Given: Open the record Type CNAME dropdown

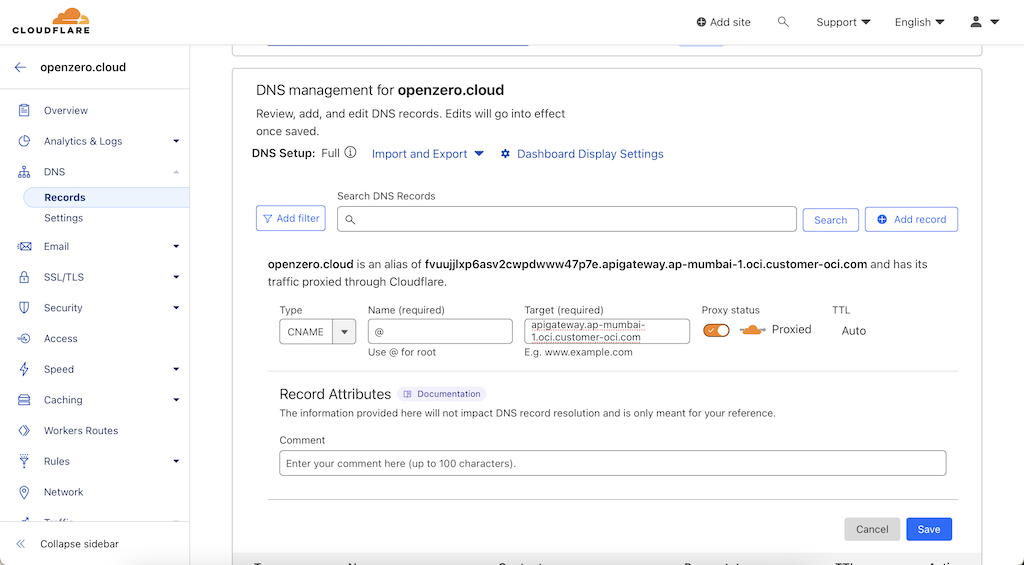Looking at the screenshot, I should (x=317, y=332).
